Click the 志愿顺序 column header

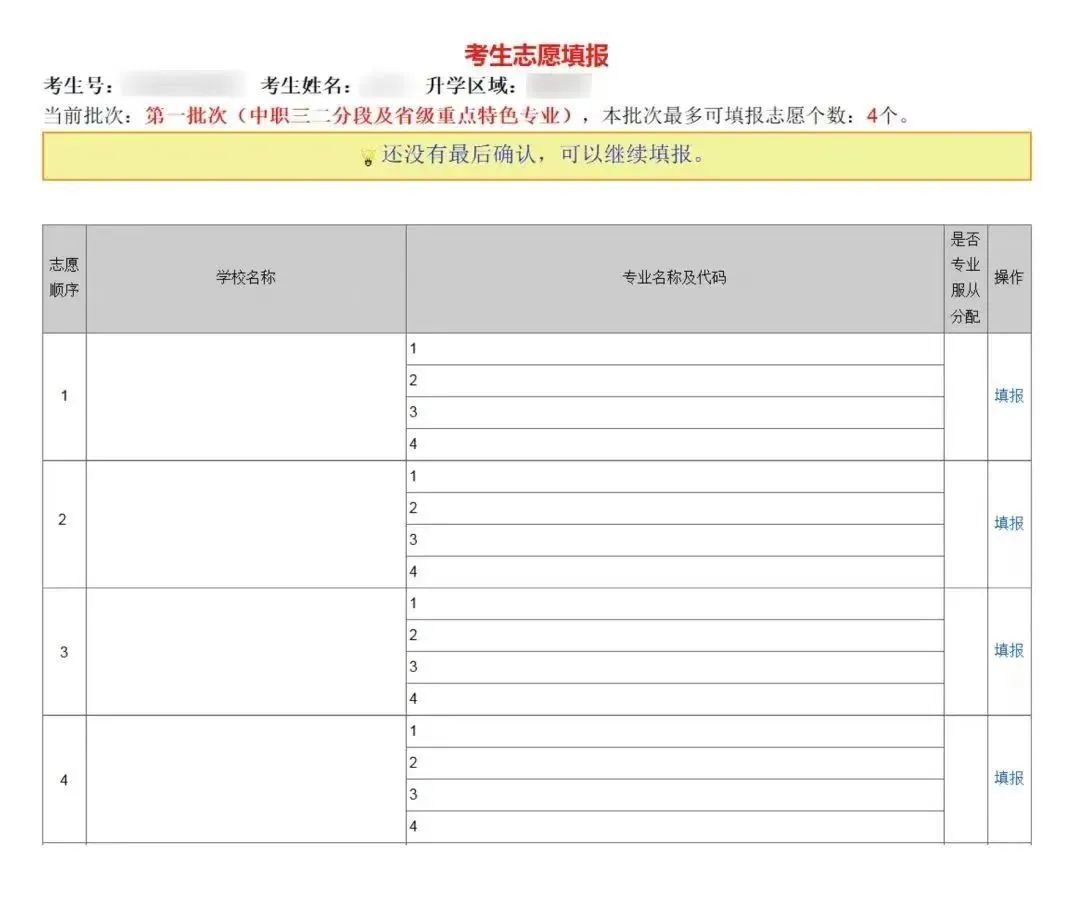pyautogui.click(x=64, y=278)
